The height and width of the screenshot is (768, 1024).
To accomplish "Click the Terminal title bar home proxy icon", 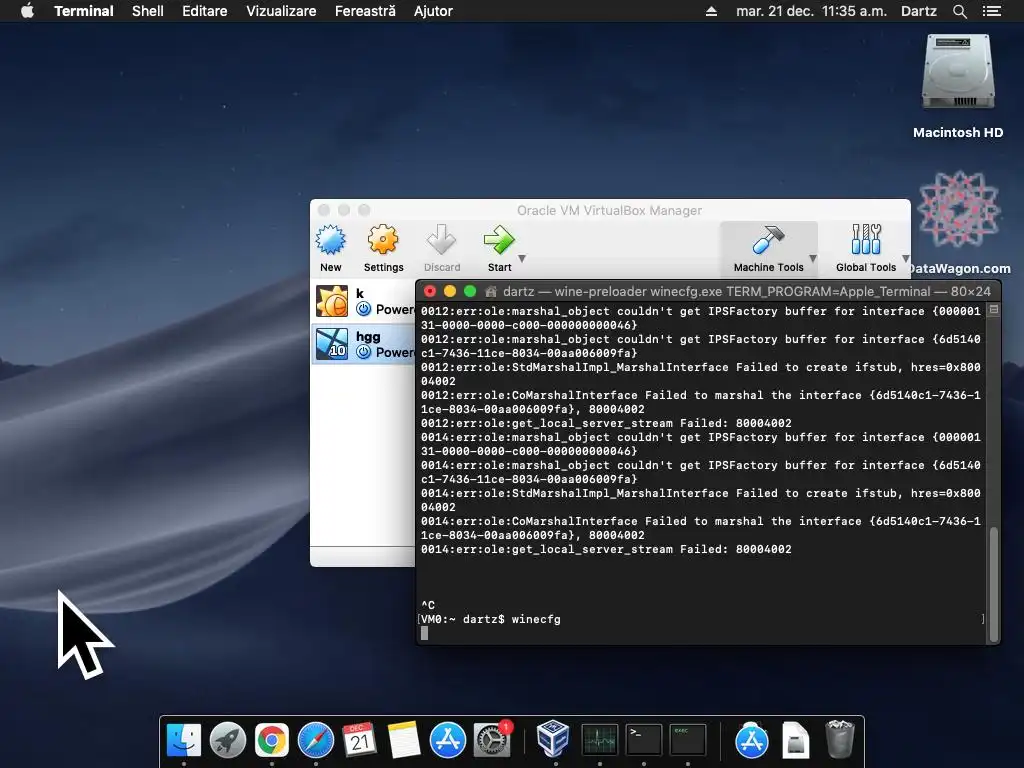I will click(491, 291).
